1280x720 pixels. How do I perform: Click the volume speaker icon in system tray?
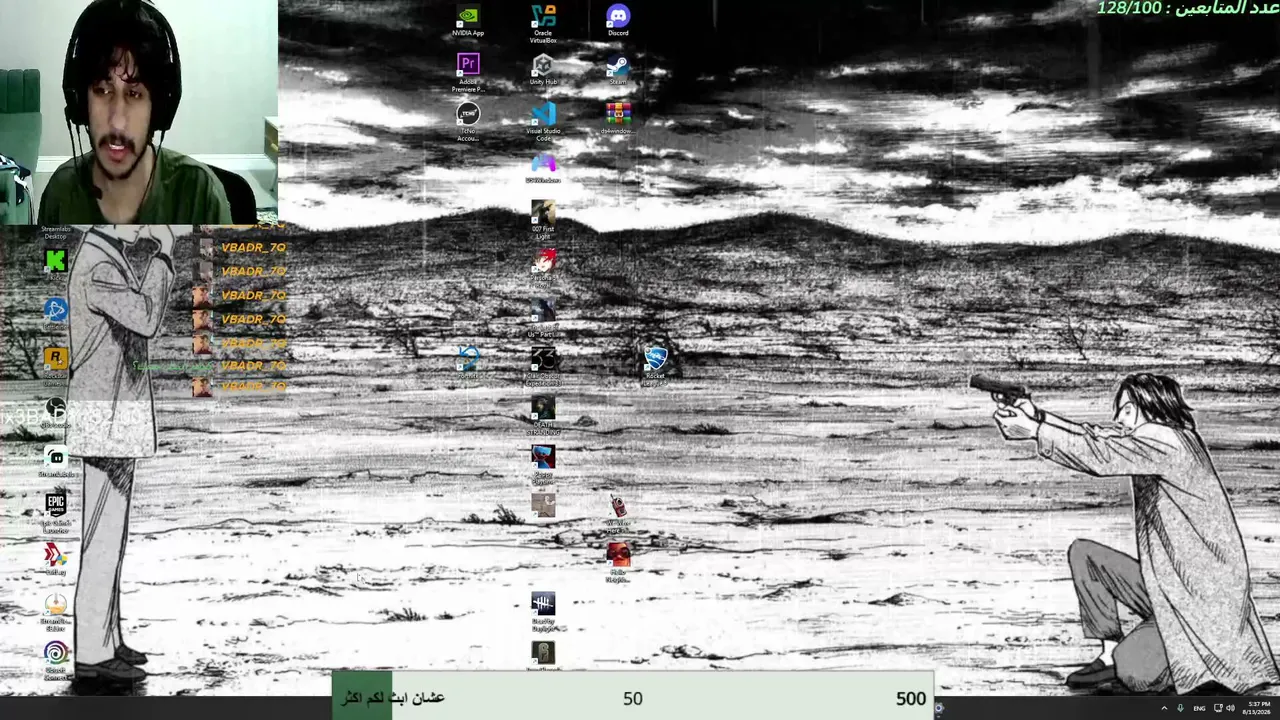coord(1230,708)
